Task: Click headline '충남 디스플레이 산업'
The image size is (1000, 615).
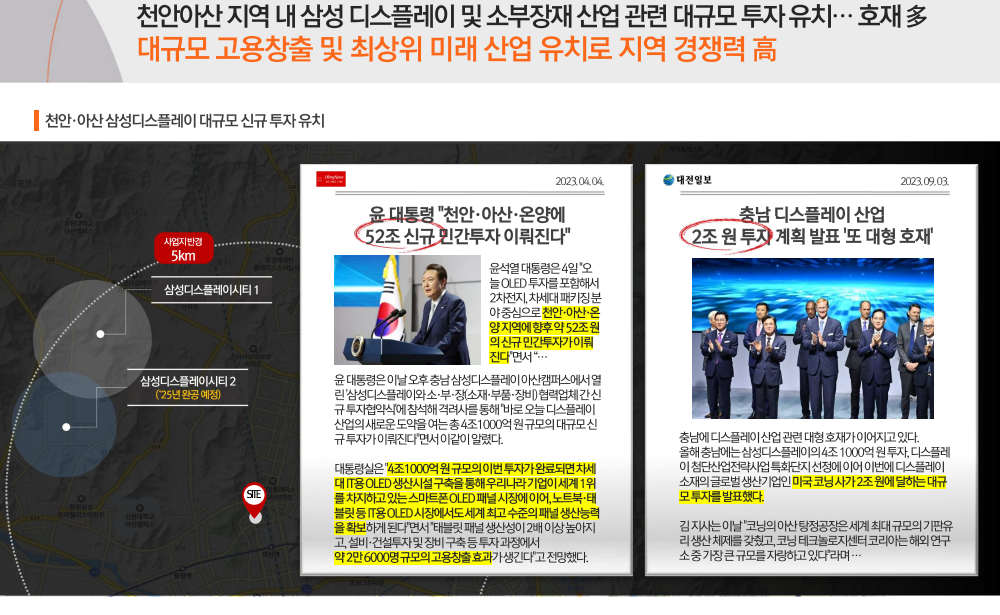Action: coord(812,214)
